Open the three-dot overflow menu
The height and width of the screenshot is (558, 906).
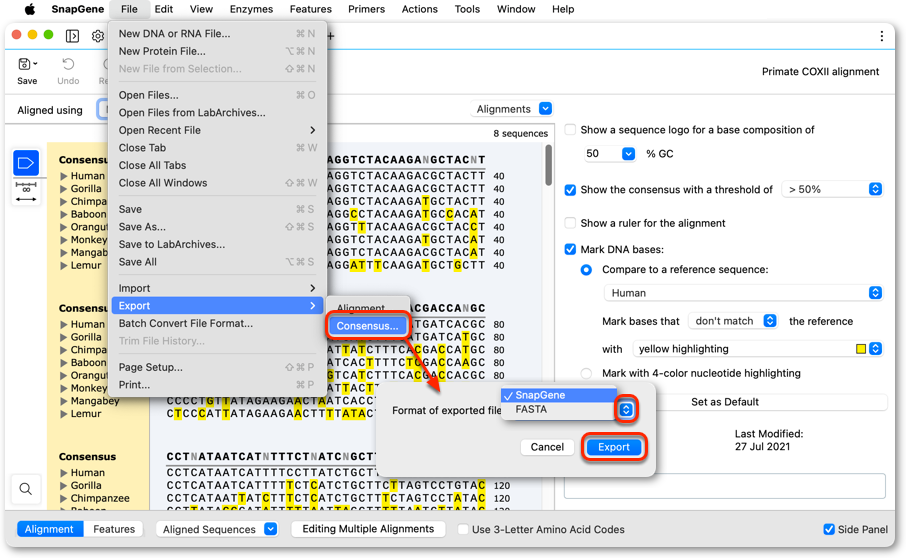(881, 36)
